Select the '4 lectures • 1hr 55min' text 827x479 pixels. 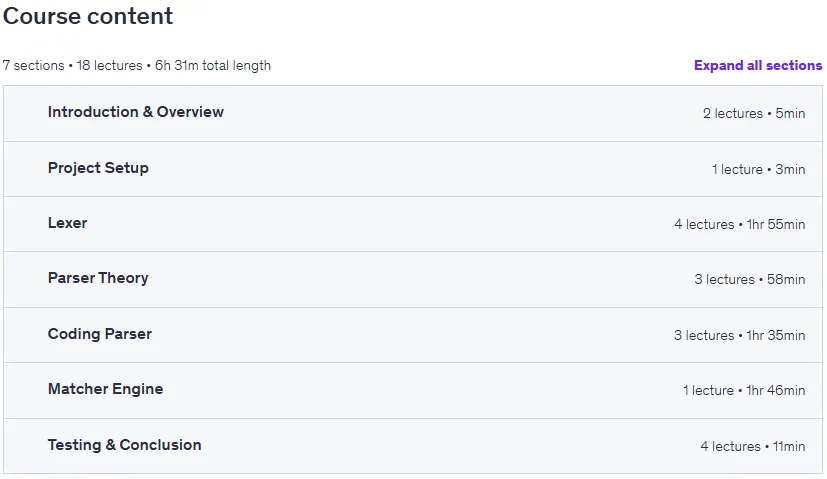click(739, 224)
